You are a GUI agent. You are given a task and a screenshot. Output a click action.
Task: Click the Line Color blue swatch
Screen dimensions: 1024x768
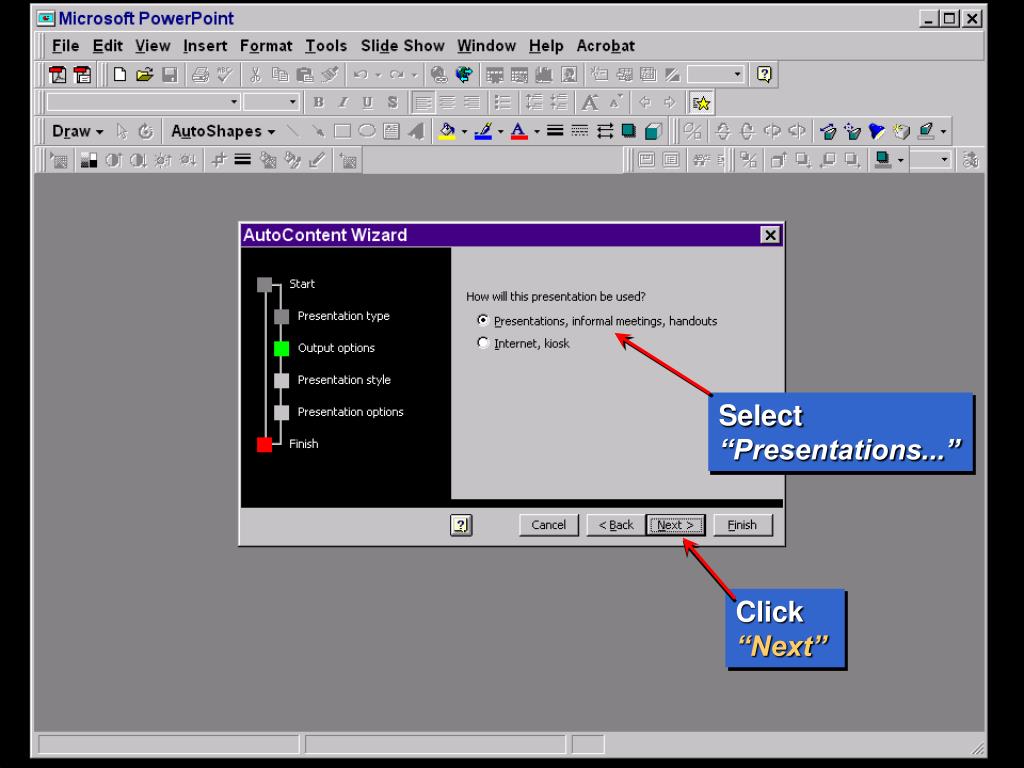point(483,131)
